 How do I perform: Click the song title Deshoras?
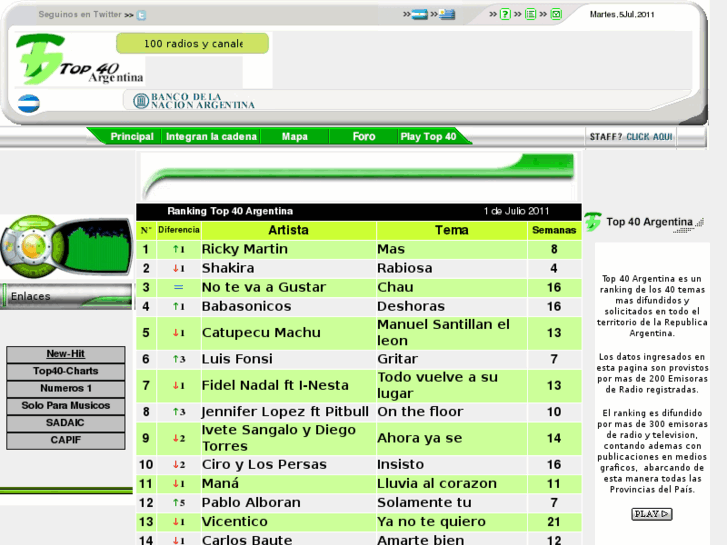coord(411,306)
